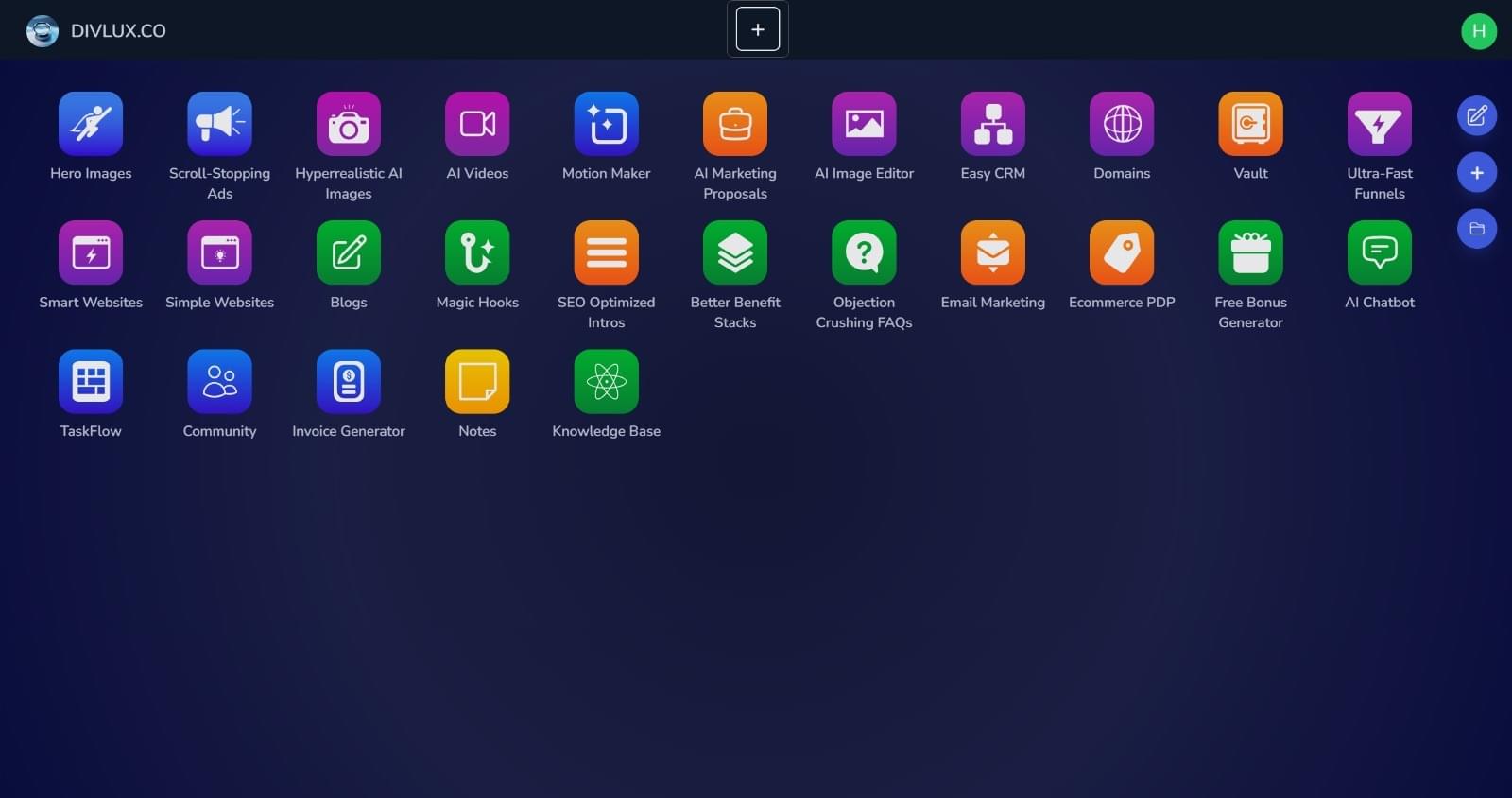
Task: Open the Invoice Generator
Action: (349, 382)
